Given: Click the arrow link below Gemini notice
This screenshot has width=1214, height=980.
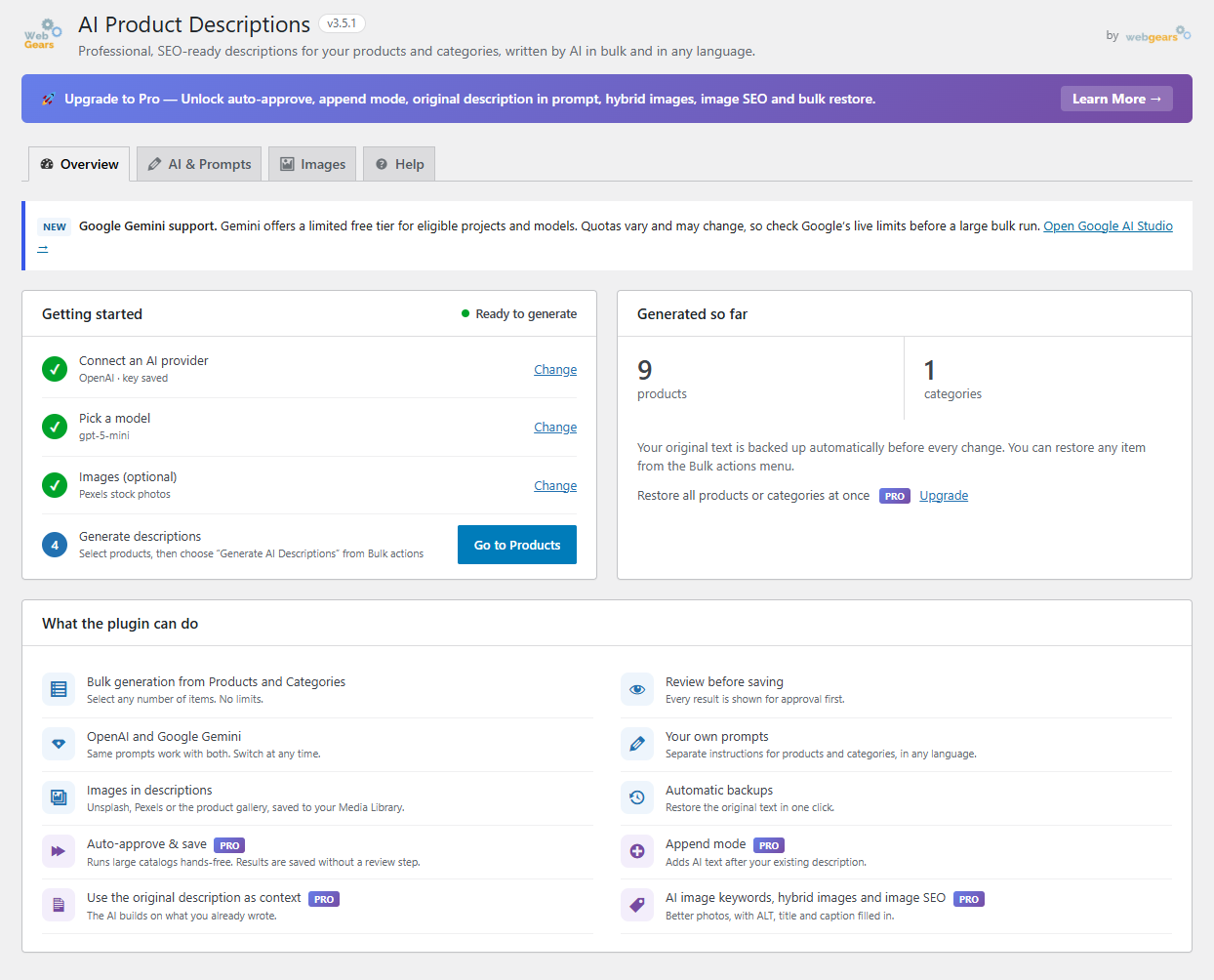Looking at the screenshot, I should [43, 248].
